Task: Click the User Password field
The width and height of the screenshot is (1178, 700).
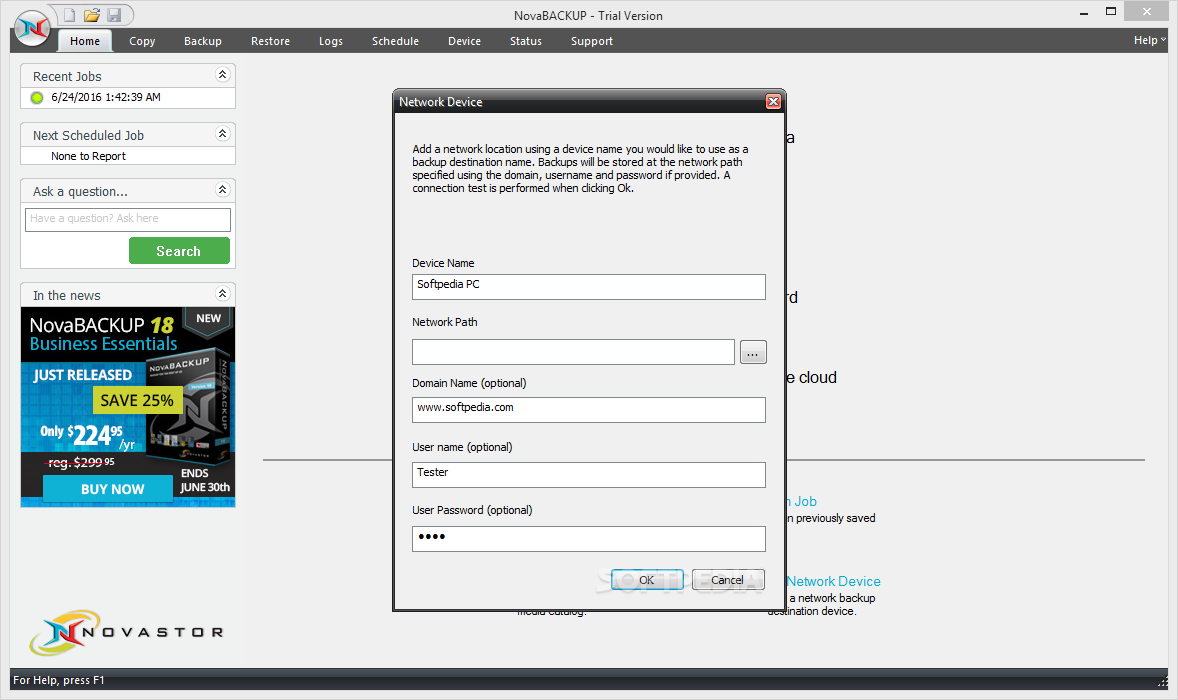Action: click(588, 539)
